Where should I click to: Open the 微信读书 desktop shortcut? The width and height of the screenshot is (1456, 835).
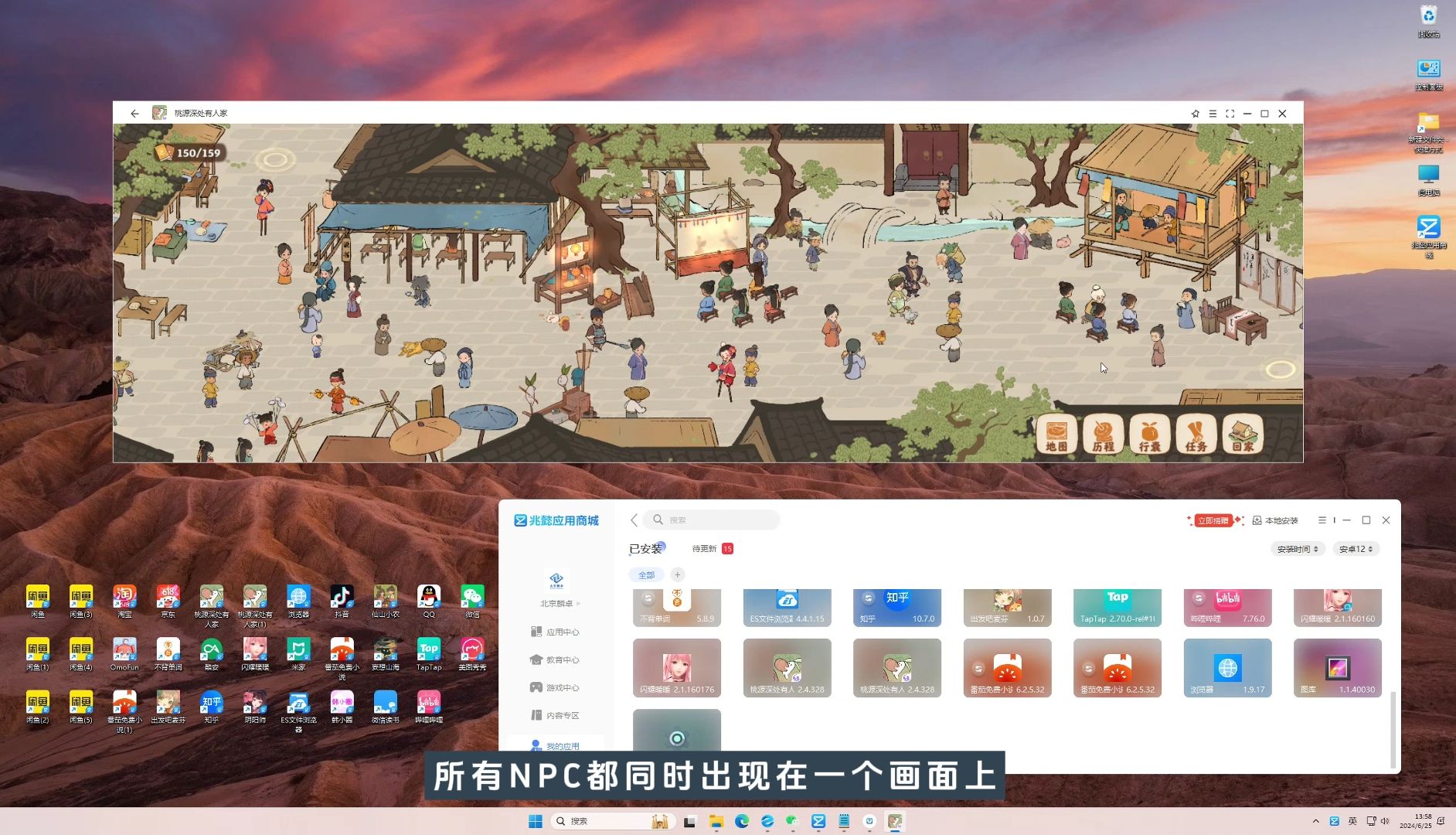385,707
